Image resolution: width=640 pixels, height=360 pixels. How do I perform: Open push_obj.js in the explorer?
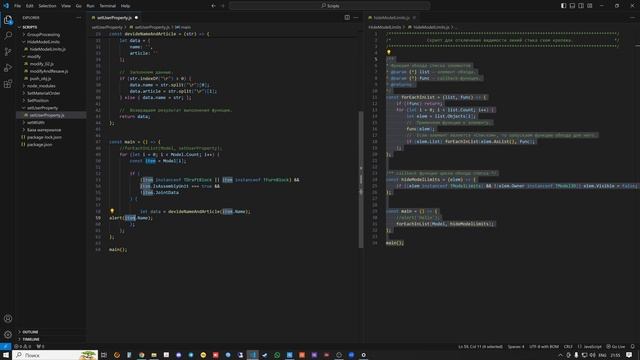pos(40,78)
